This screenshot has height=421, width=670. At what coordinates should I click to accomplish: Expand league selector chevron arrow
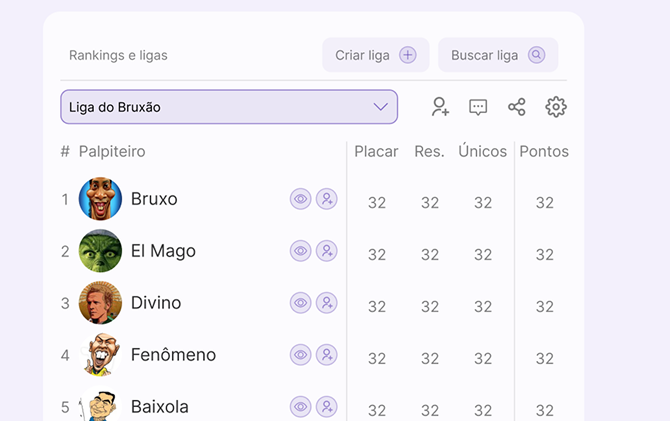coord(380,107)
